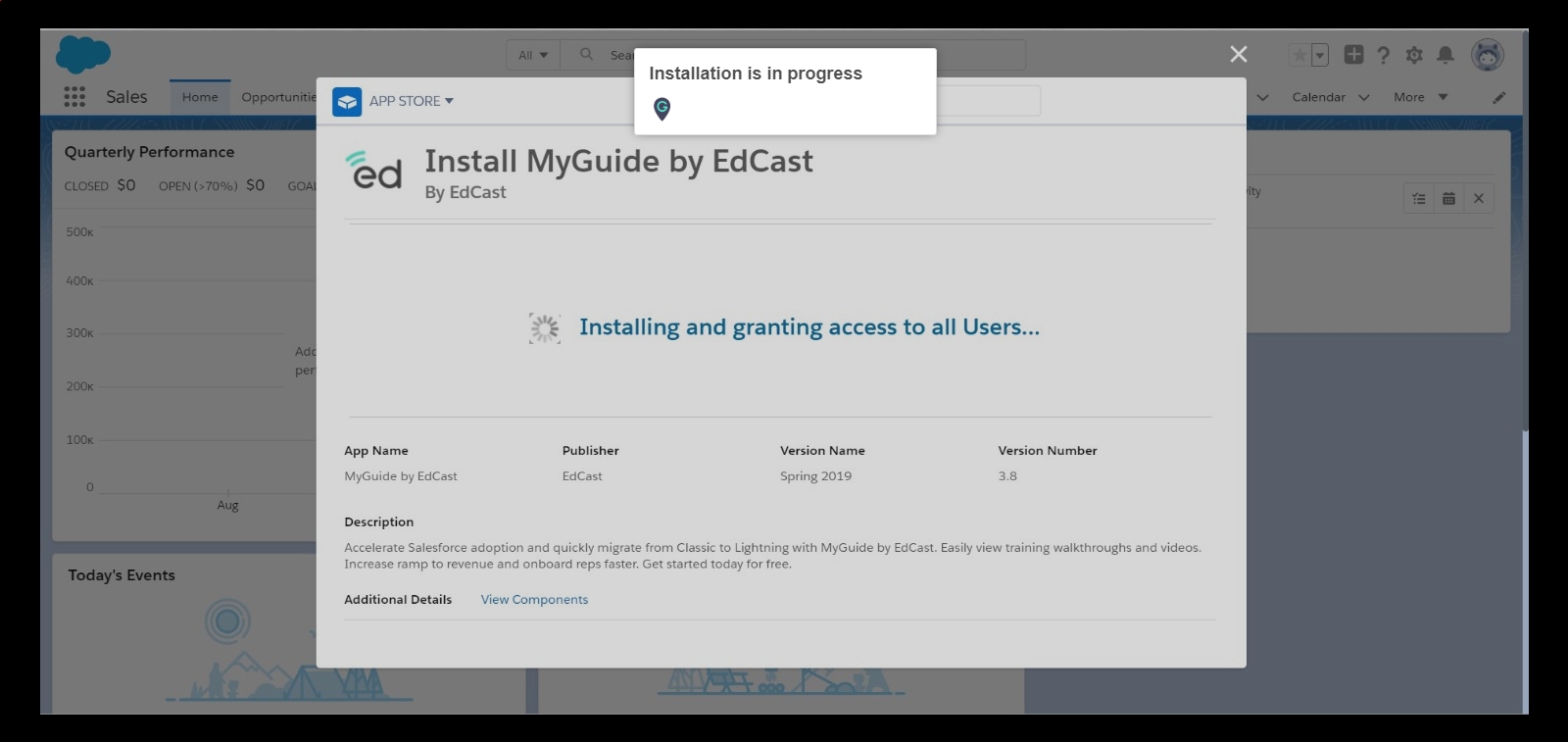Click the global search input field
The width and height of the screenshot is (1568, 742).
(x=793, y=55)
